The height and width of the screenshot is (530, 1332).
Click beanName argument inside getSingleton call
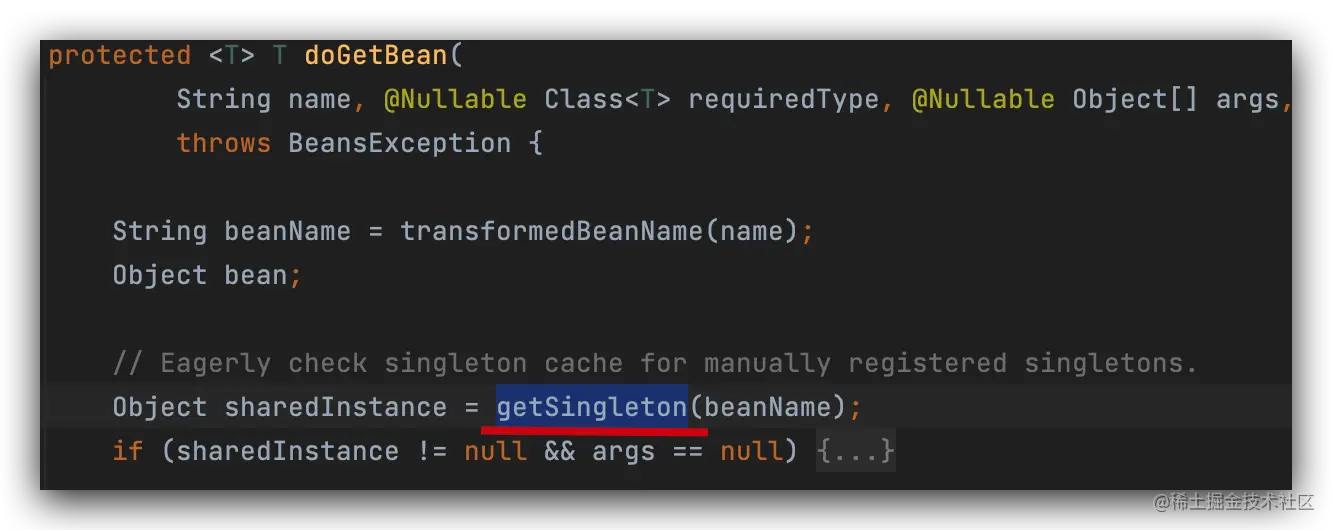768,407
